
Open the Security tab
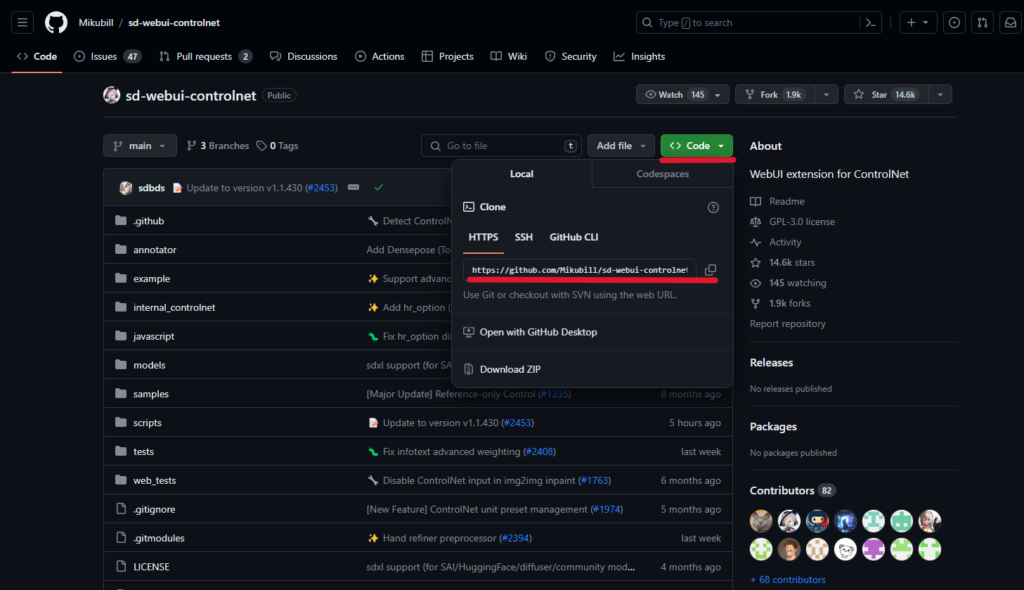tap(570, 56)
